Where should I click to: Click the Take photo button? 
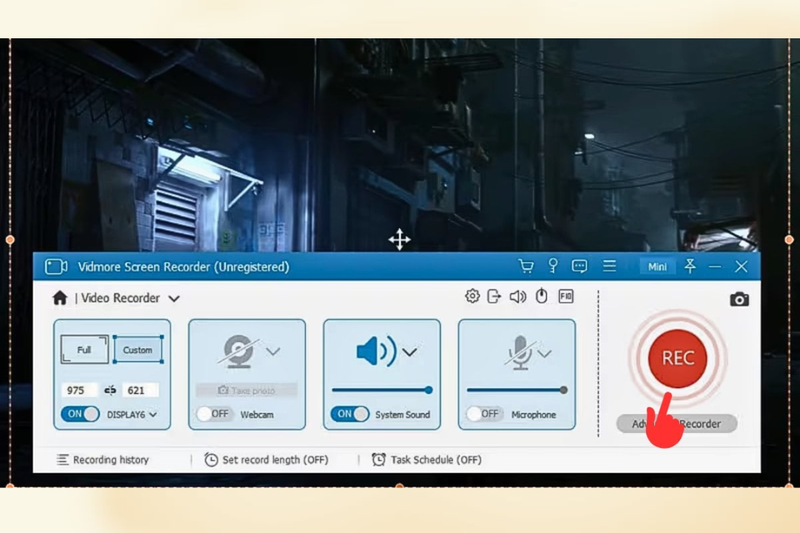point(247,391)
